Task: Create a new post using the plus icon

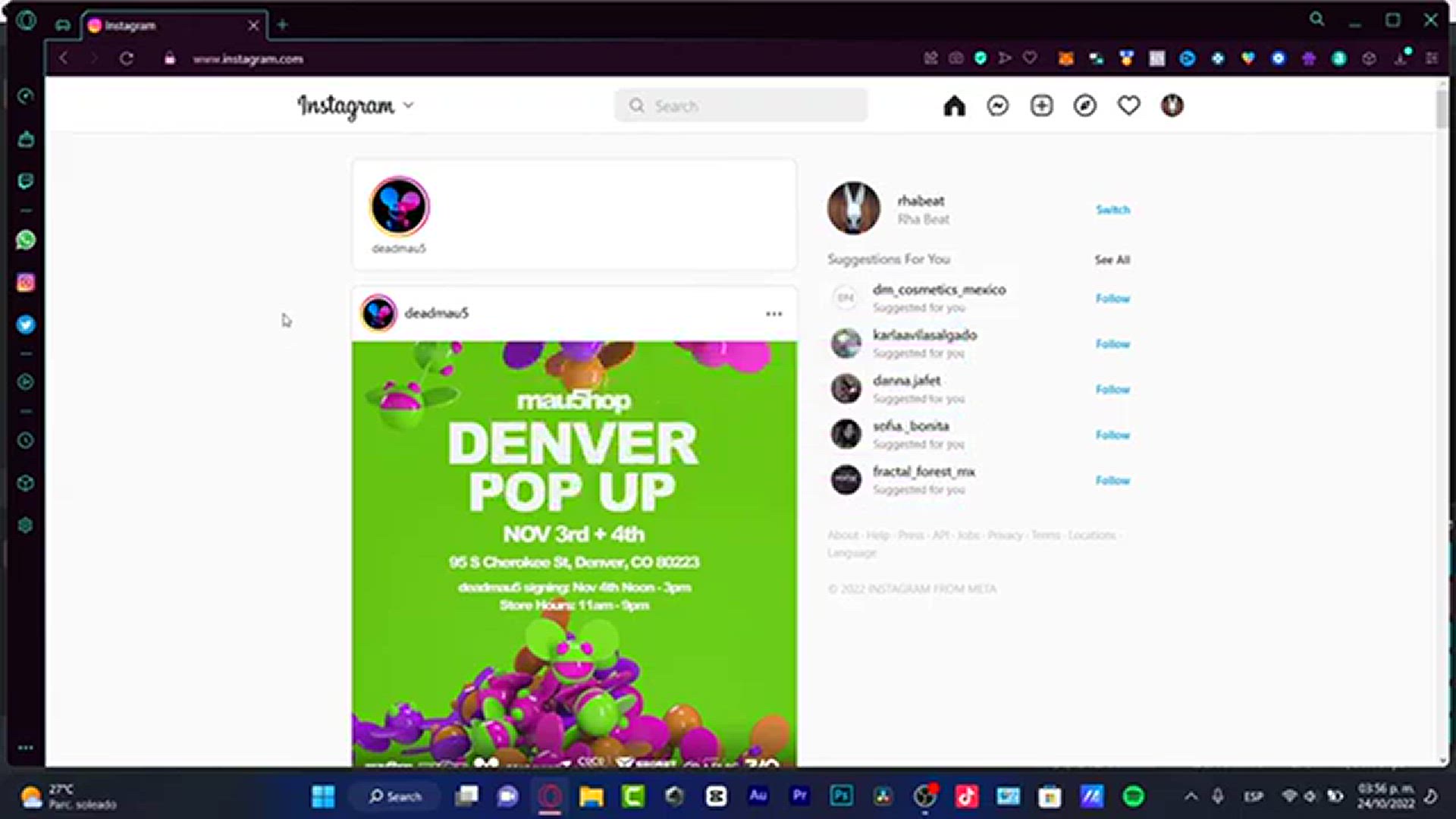Action: point(1041,106)
